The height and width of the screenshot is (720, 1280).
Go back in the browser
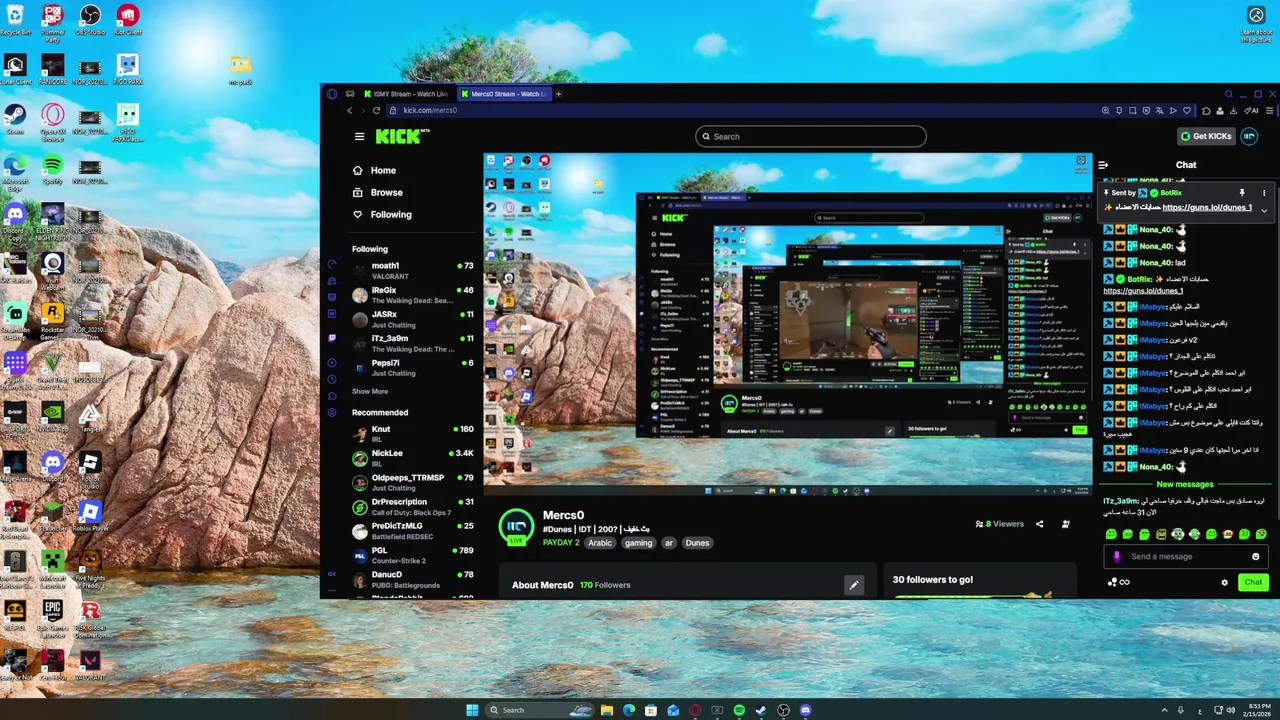(349, 110)
